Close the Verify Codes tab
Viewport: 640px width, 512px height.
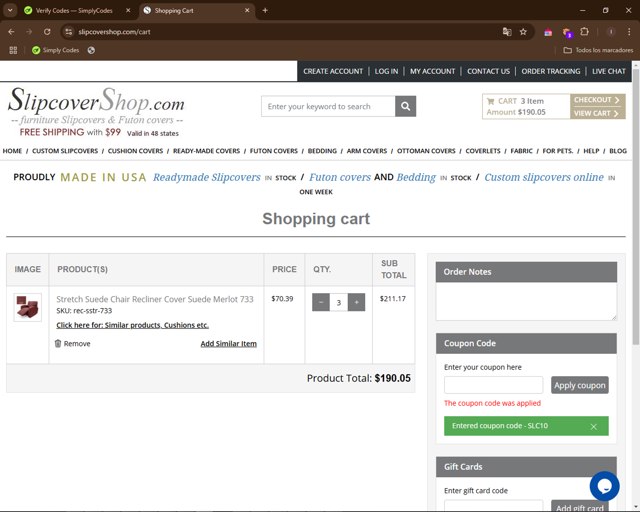coord(128,11)
